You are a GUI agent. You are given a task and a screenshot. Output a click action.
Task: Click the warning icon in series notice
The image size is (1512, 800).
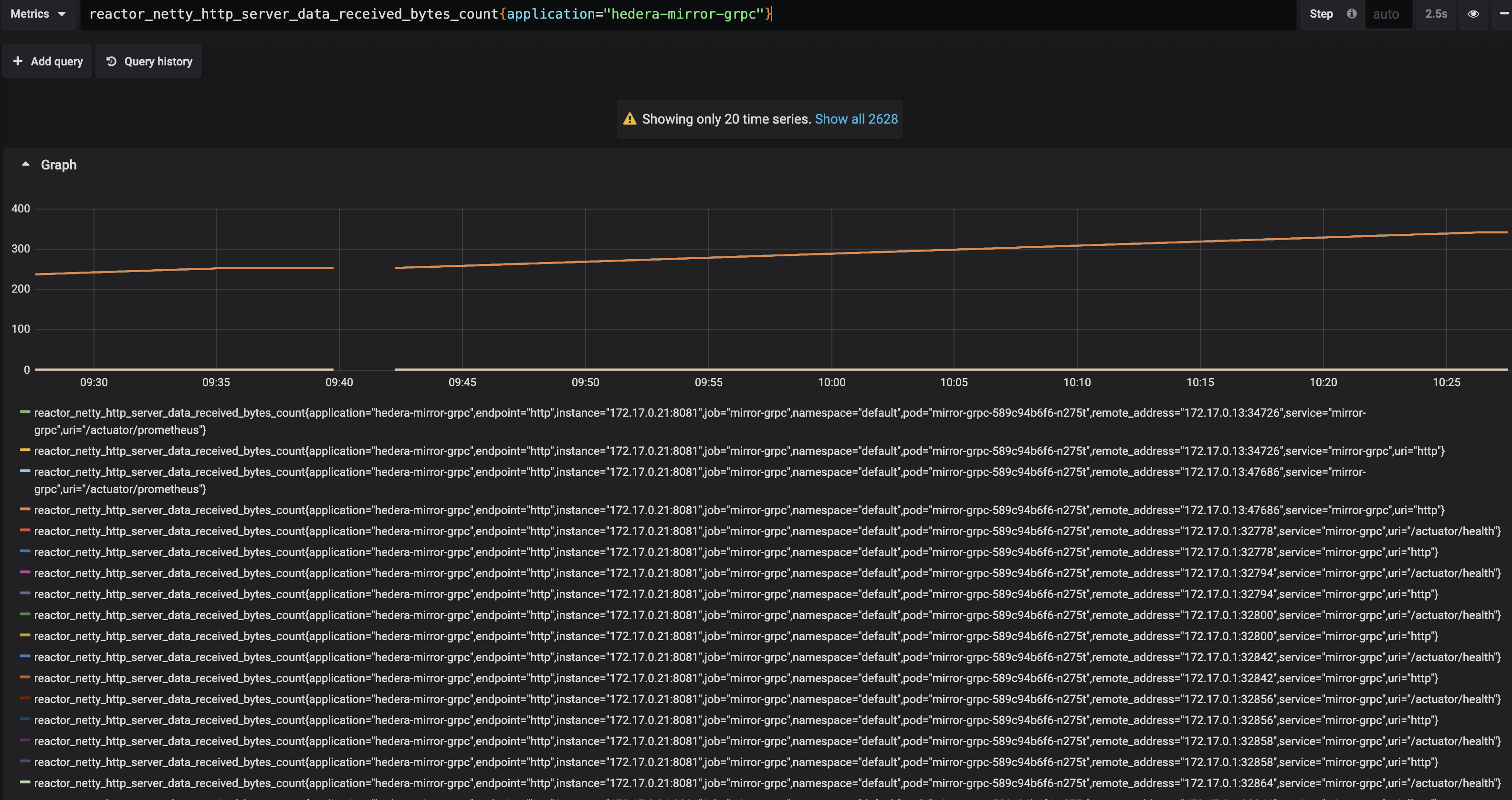coord(630,119)
